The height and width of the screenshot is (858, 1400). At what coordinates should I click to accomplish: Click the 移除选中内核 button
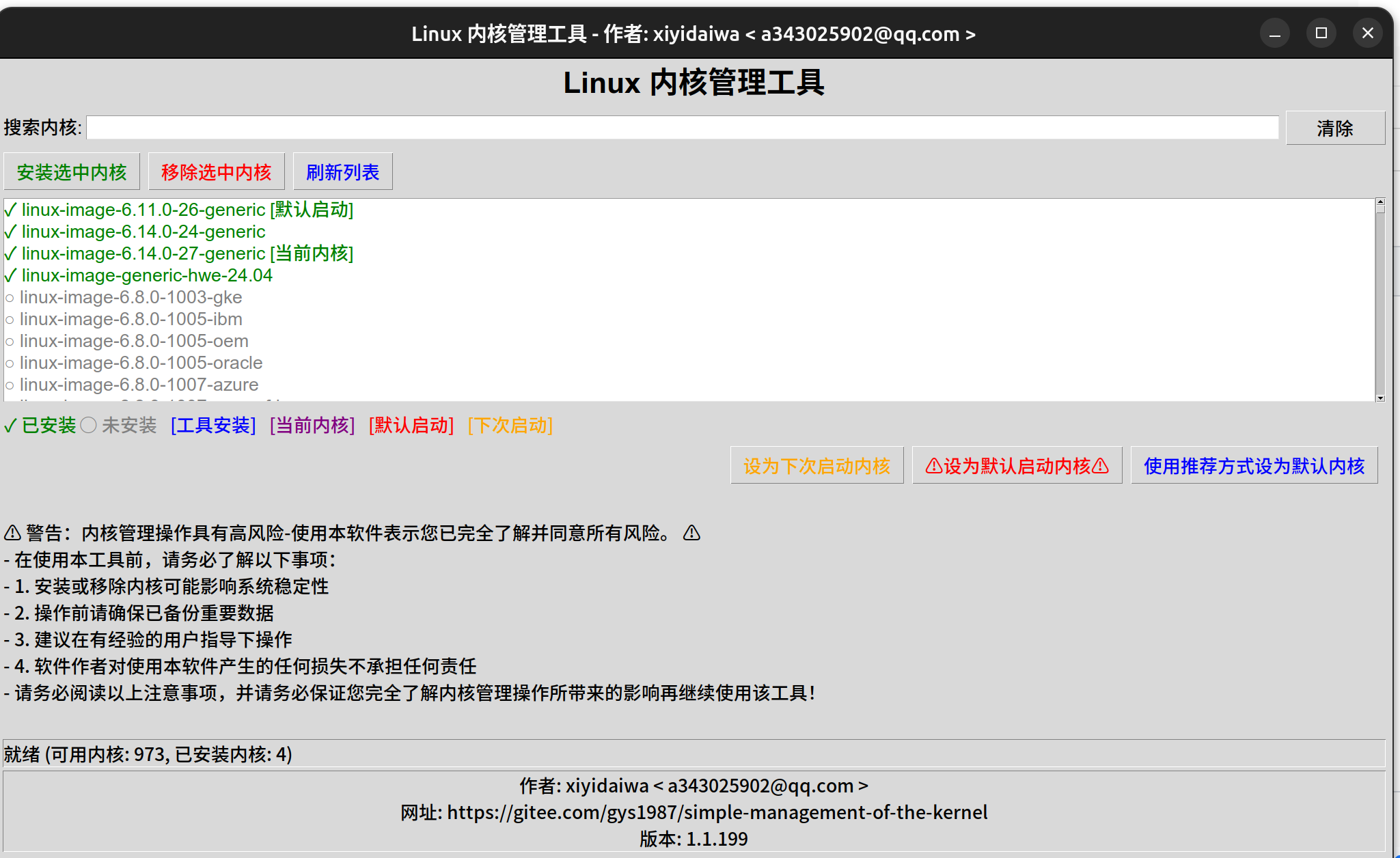point(217,172)
